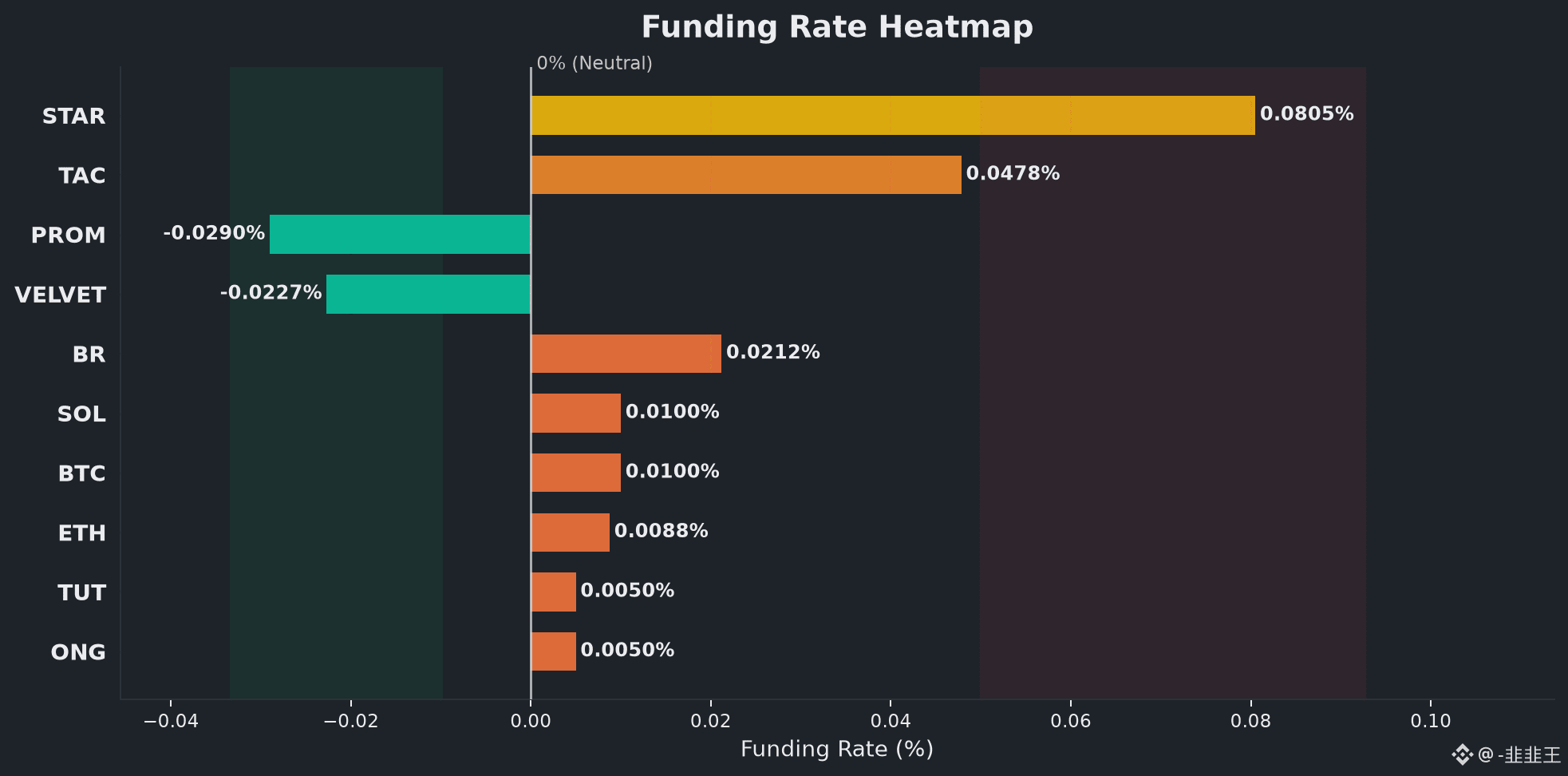The height and width of the screenshot is (776, 1568).
Task: Click the 0.0050% value in the ONG row
Action: point(628,651)
